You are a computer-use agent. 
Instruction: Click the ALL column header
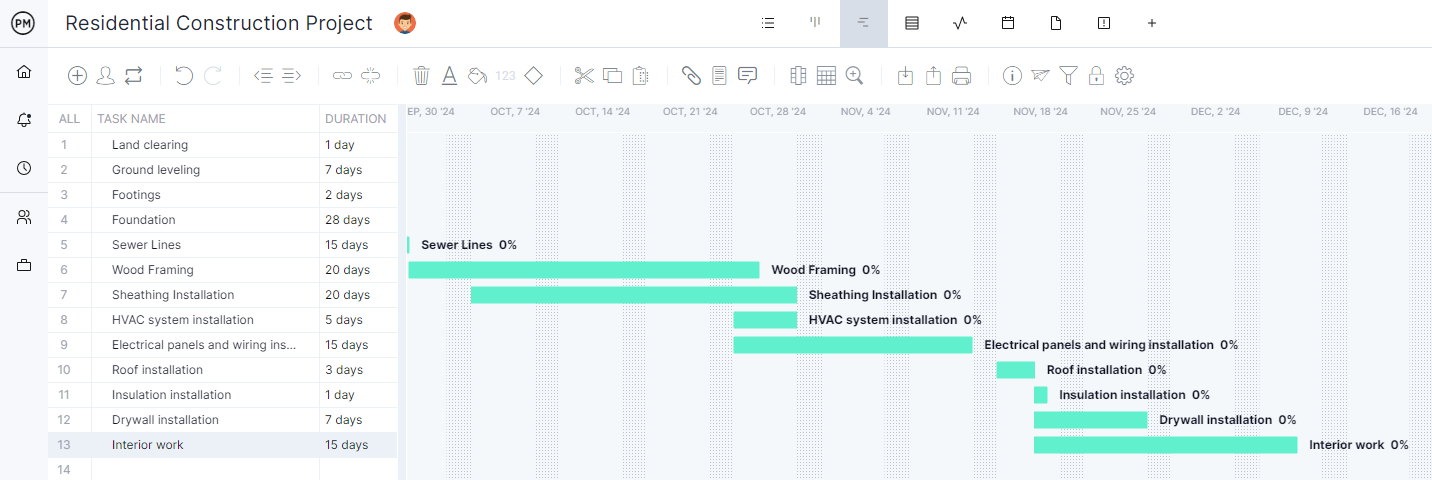coord(69,118)
